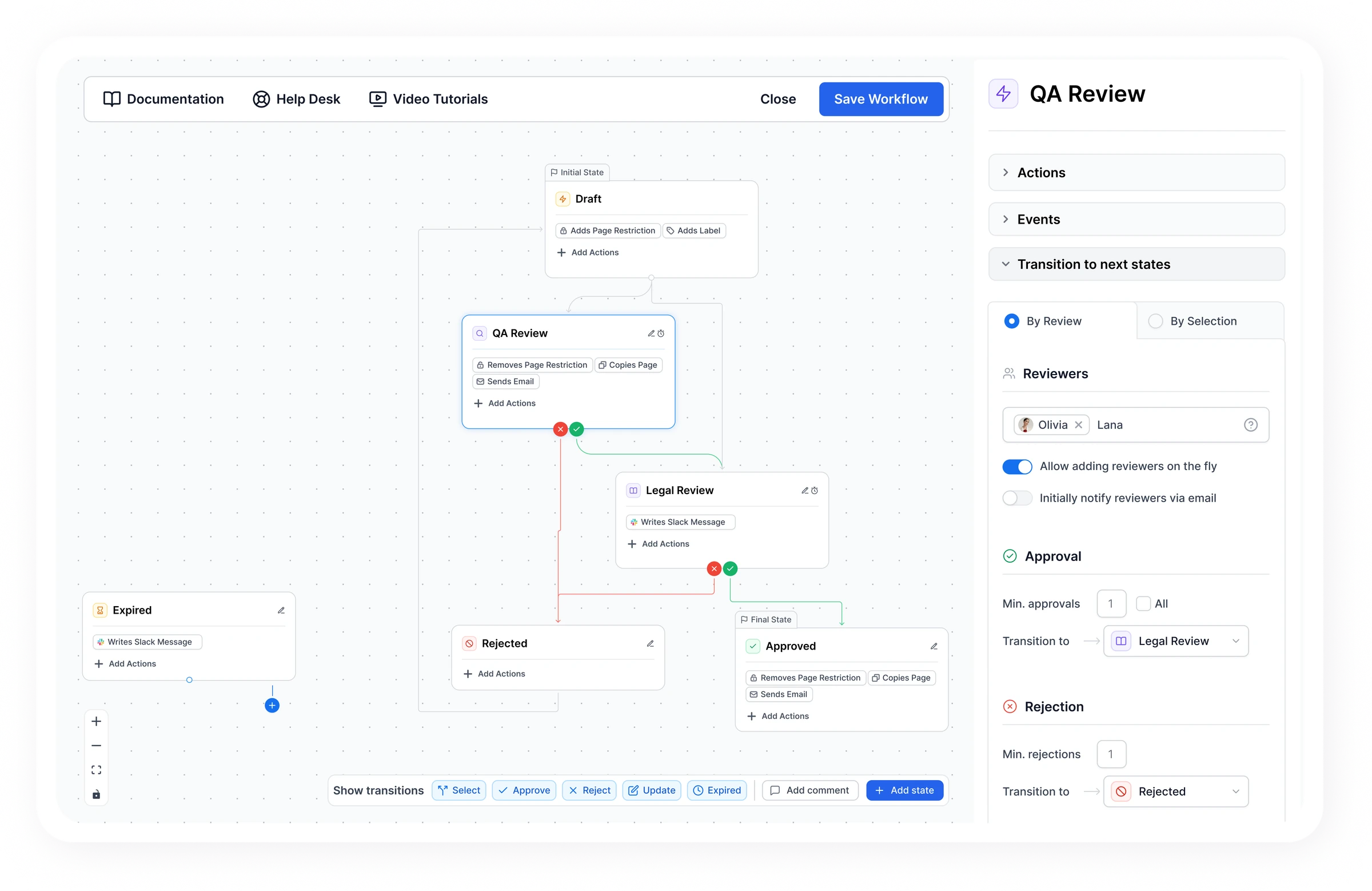Expand the Actions section

[1136, 173]
